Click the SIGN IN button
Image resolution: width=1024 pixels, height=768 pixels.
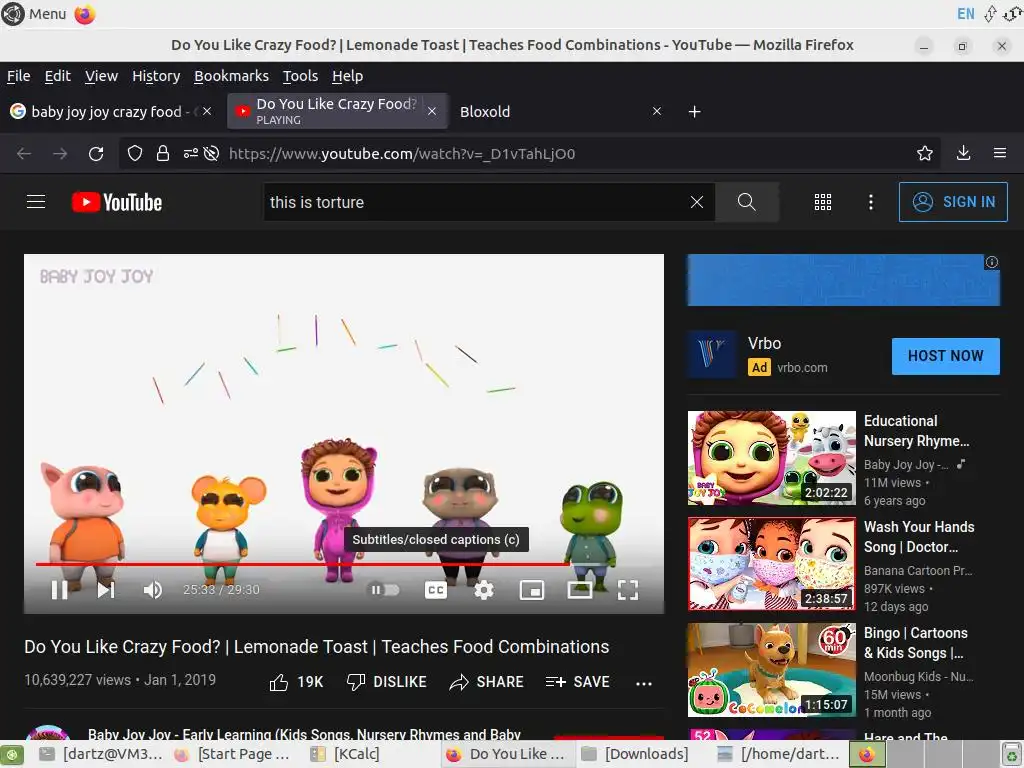953,202
